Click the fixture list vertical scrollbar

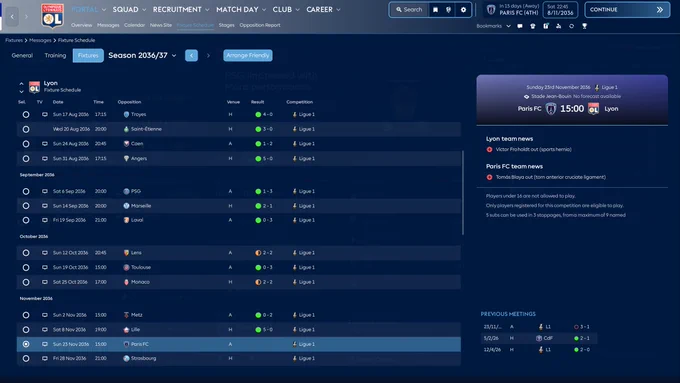pyautogui.click(x=463, y=193)
